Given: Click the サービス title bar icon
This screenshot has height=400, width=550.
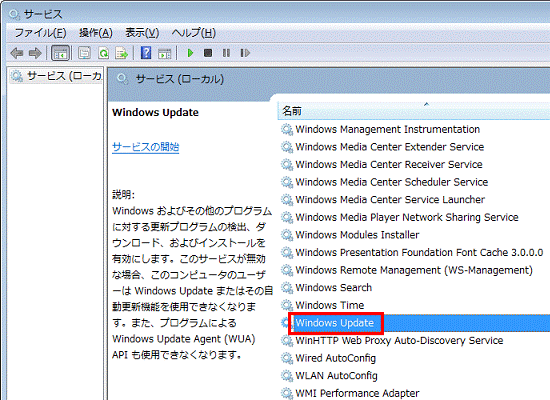Looking at the screenshot, I should coord(14,14).
